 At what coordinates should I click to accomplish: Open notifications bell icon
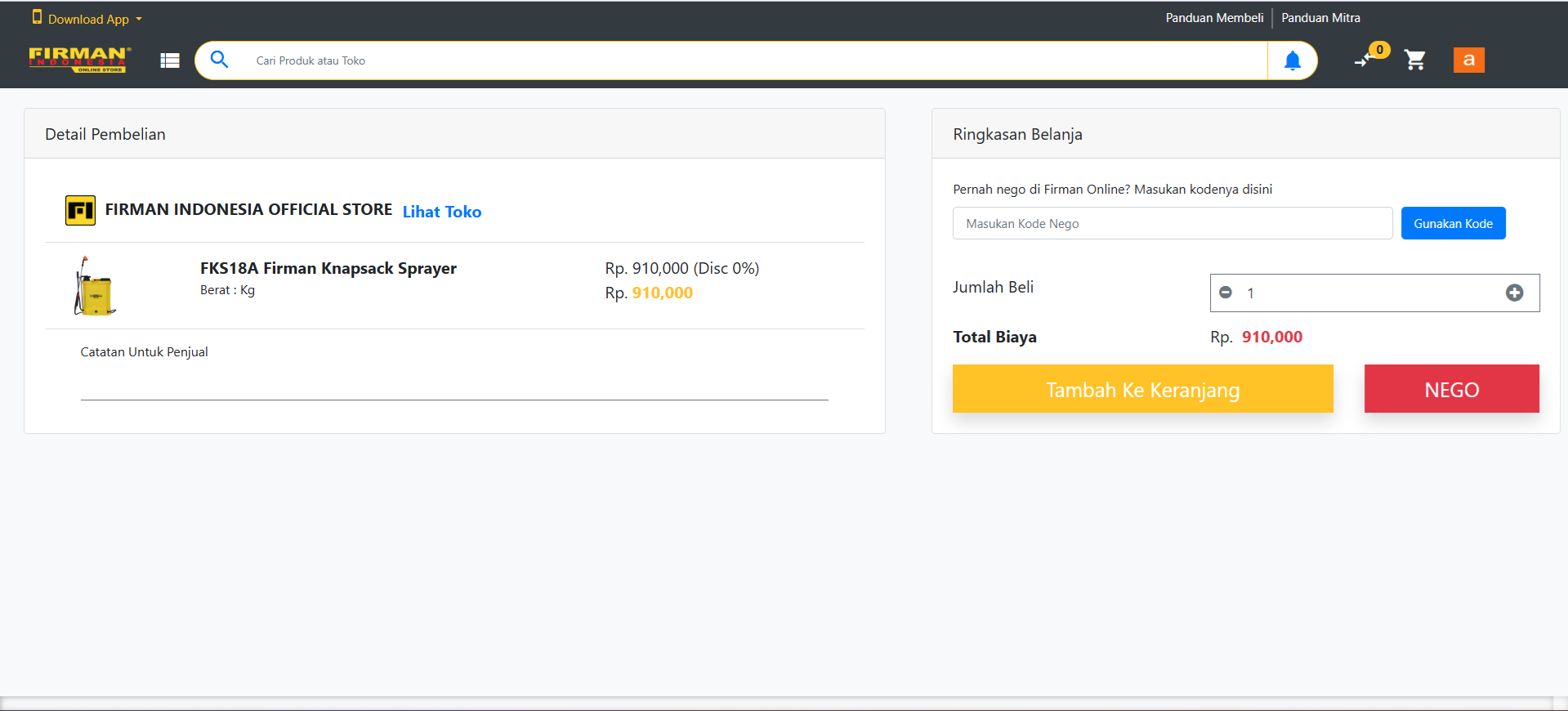(x=1292, y=60)
